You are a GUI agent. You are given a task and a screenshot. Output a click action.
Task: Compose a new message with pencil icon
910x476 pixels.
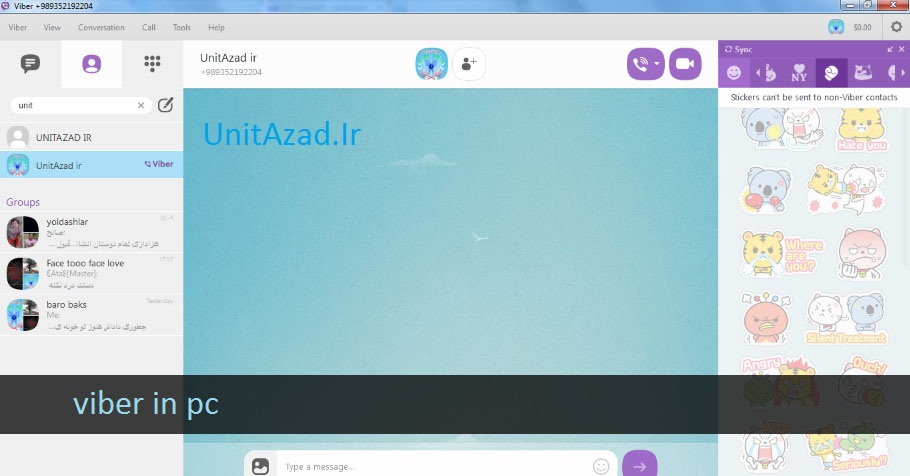tap(165, 104)
